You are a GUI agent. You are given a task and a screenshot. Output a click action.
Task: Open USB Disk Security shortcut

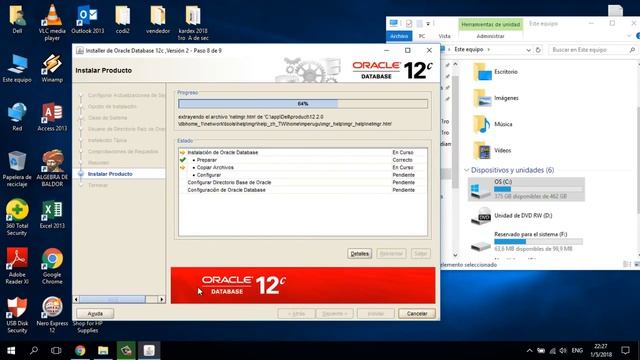[17, 315]
